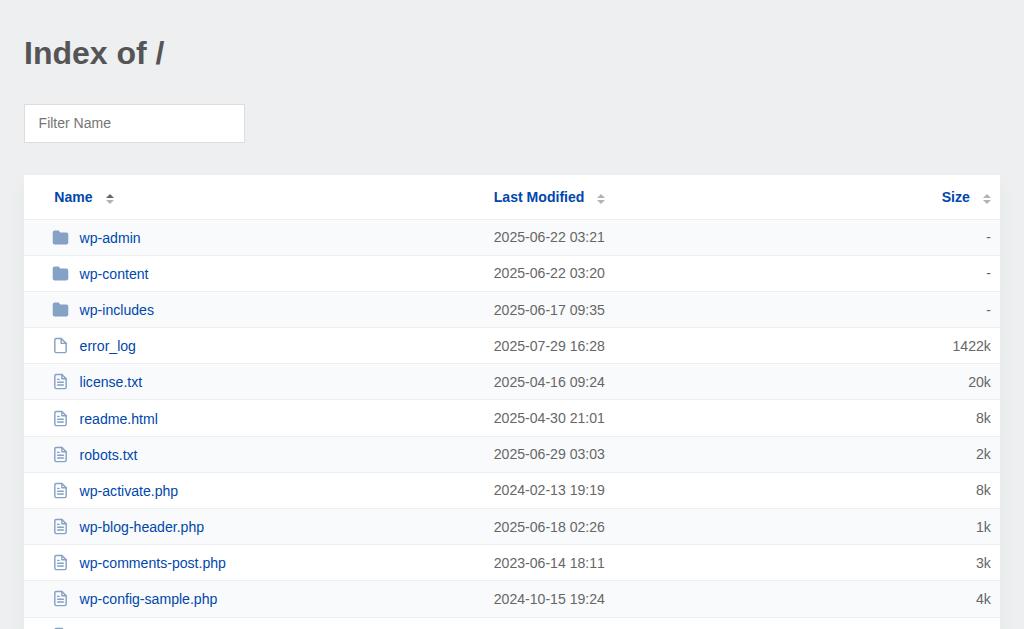This screenshot has height=629, width=1024.
Task: Click the date 2025-06-17 09:35
Action: (x=549, y=310)
